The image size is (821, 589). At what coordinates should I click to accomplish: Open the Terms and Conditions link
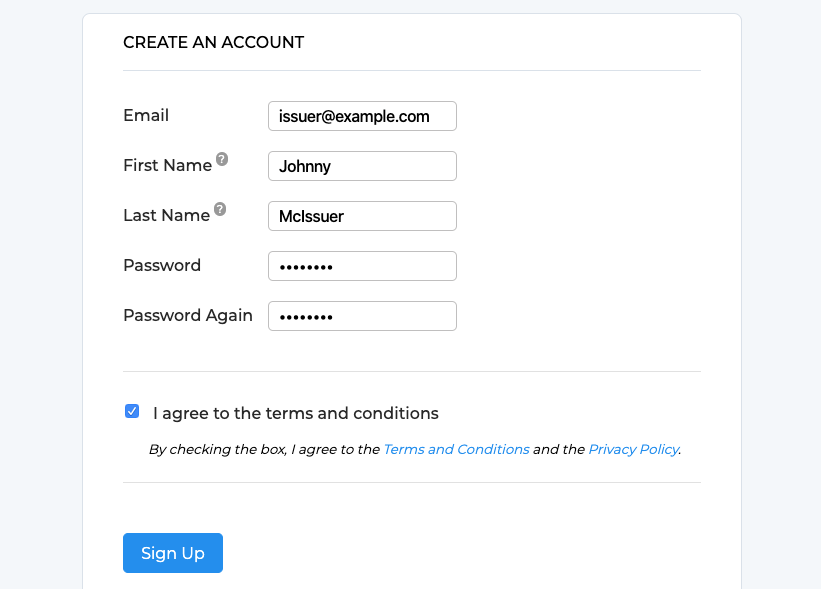tap(456, 449)
